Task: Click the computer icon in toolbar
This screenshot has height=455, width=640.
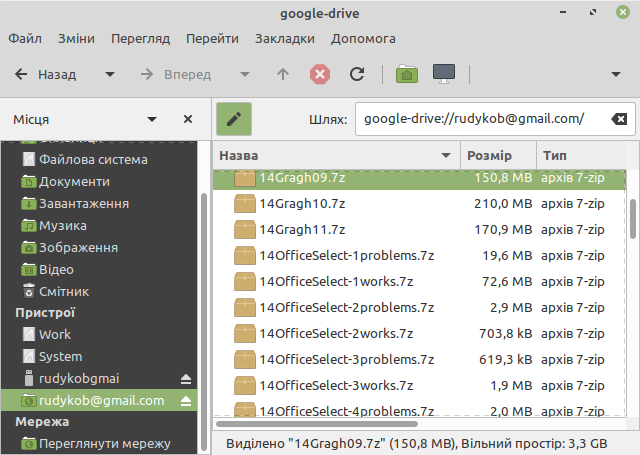Action: coord(444,74)
